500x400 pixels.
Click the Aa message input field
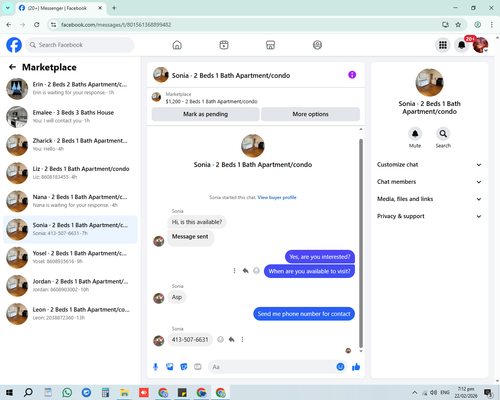272,367
